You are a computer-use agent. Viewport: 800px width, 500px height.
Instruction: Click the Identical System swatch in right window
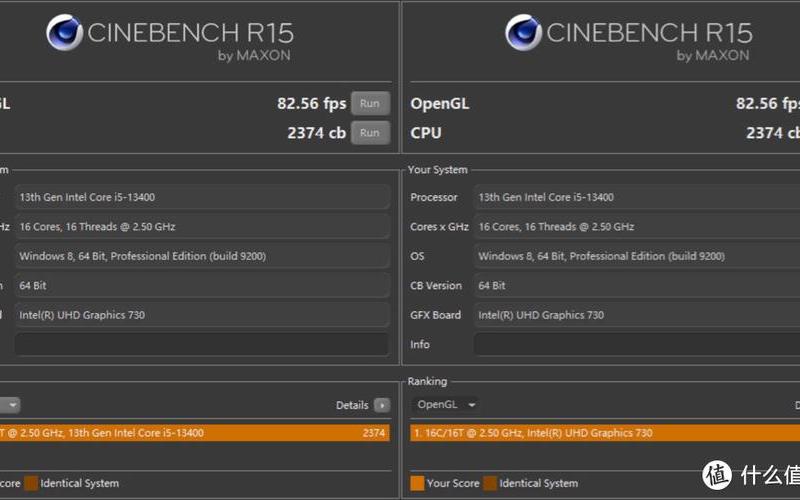click(x=490, y=483)
